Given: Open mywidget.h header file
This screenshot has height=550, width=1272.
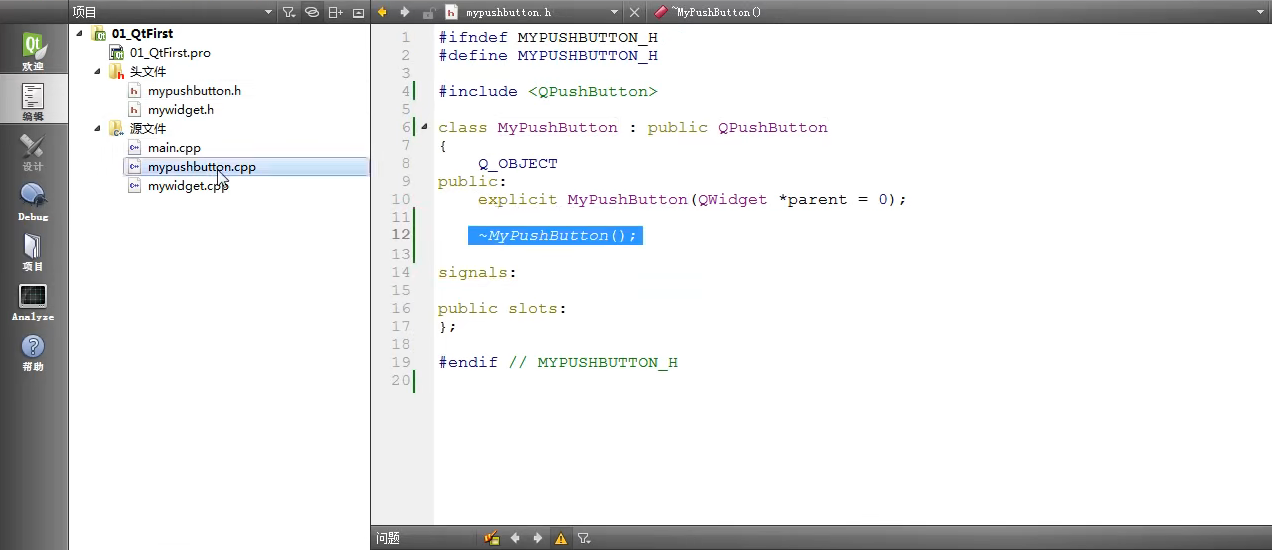Looking at the screenshot, I should 181,109.
